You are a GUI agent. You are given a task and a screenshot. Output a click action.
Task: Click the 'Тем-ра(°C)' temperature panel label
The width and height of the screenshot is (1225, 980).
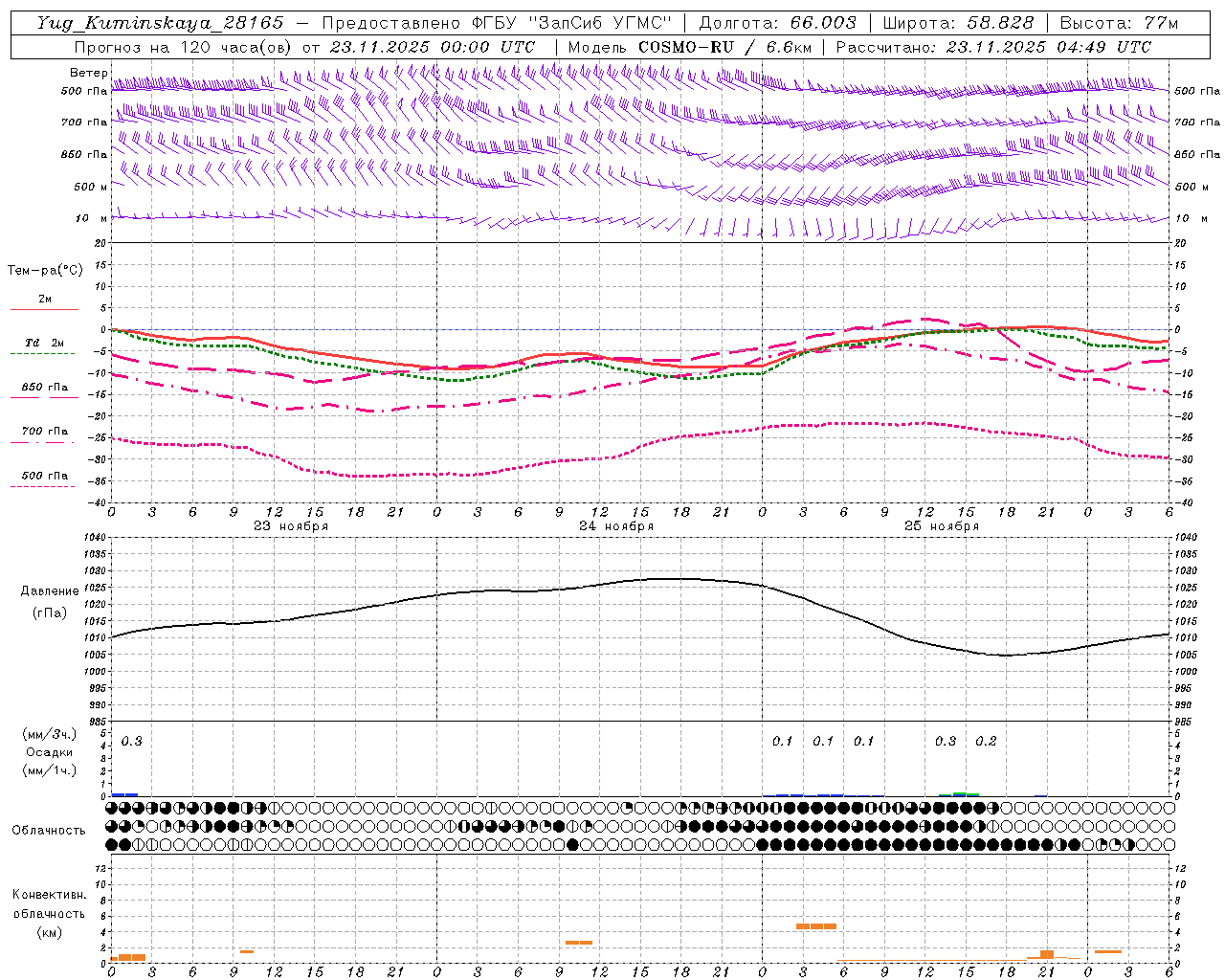(45, 271)
